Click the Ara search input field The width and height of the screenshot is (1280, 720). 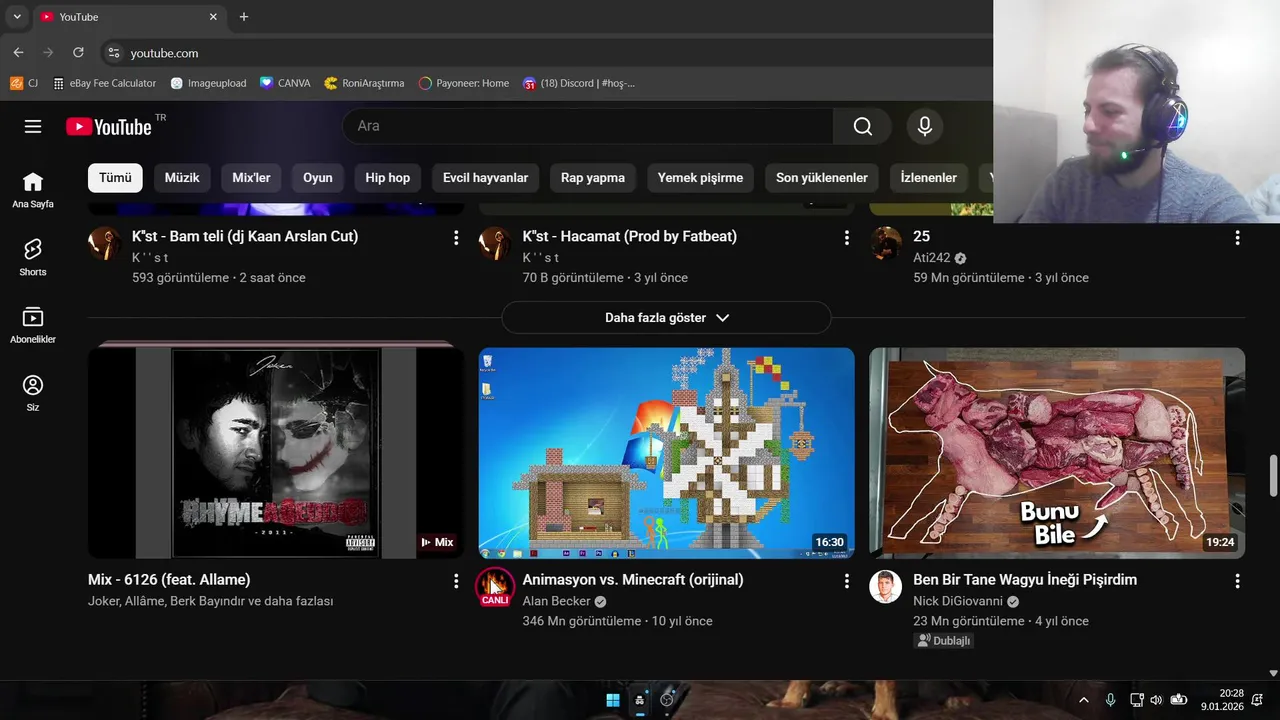pyautogui.click(x=590, y=126)
